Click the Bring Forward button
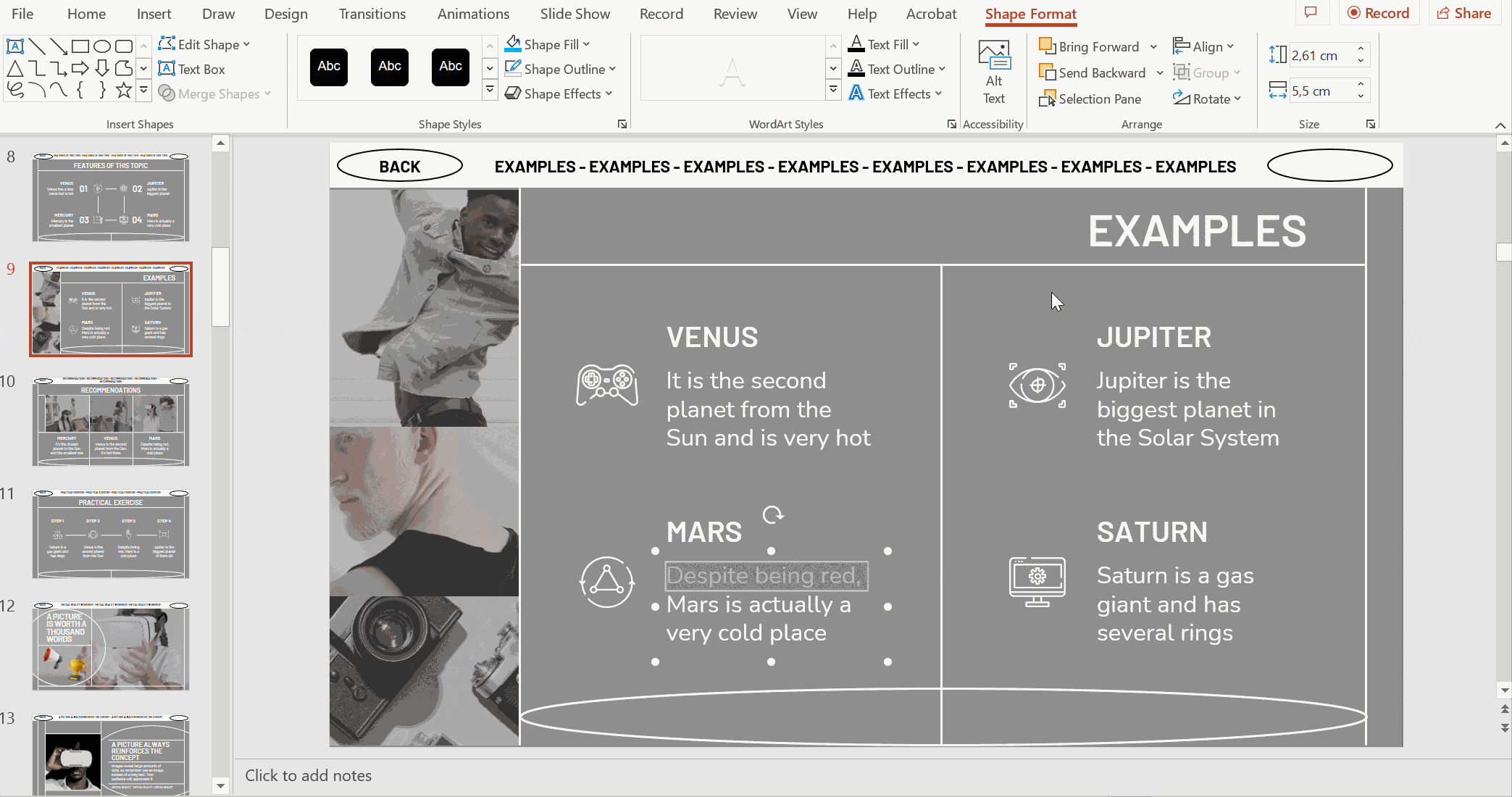 [x=1090, y=47]
